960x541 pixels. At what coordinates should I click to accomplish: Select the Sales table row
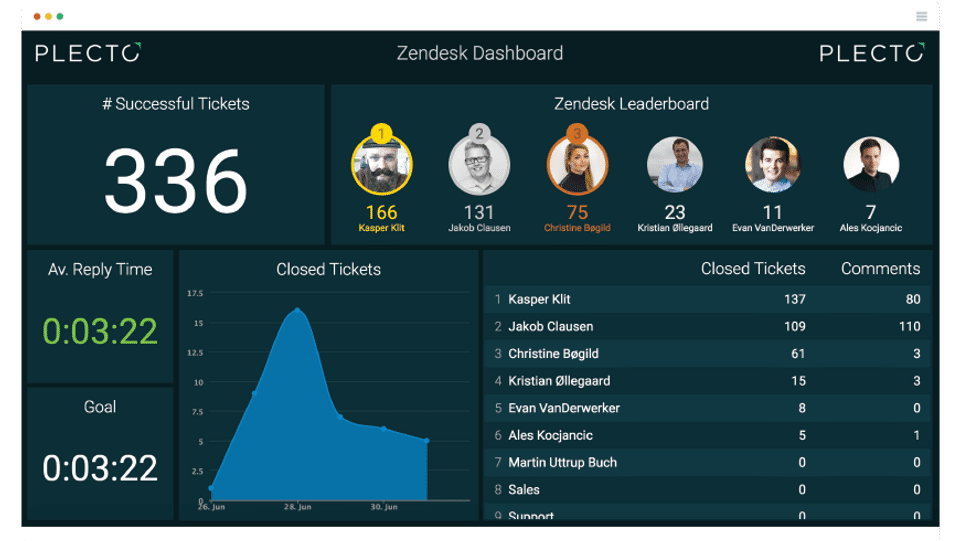click(707, 490)
